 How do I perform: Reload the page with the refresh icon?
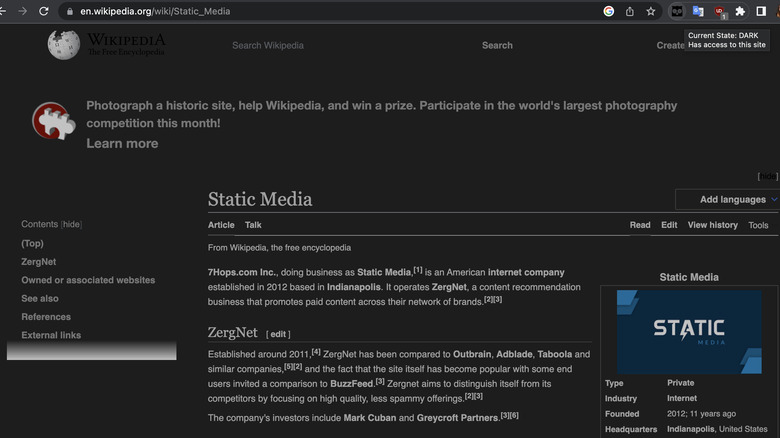[x=43, y=11]
